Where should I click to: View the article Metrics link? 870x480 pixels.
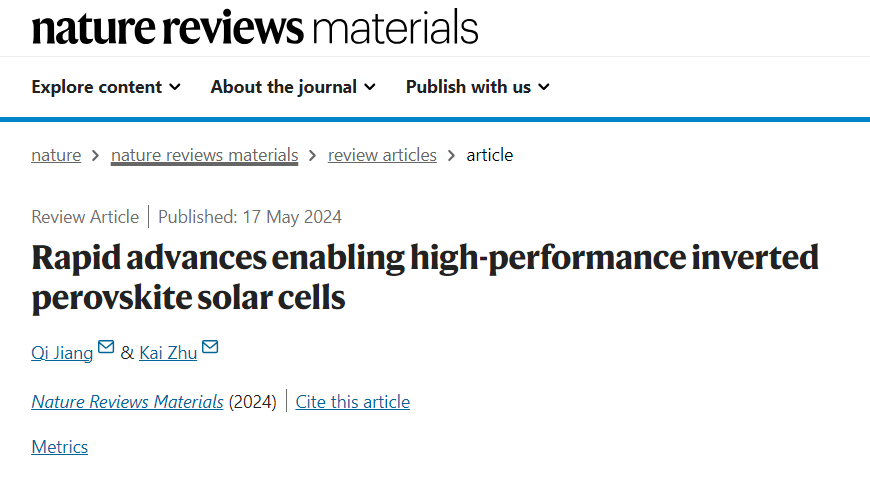(x=59, y=447)
